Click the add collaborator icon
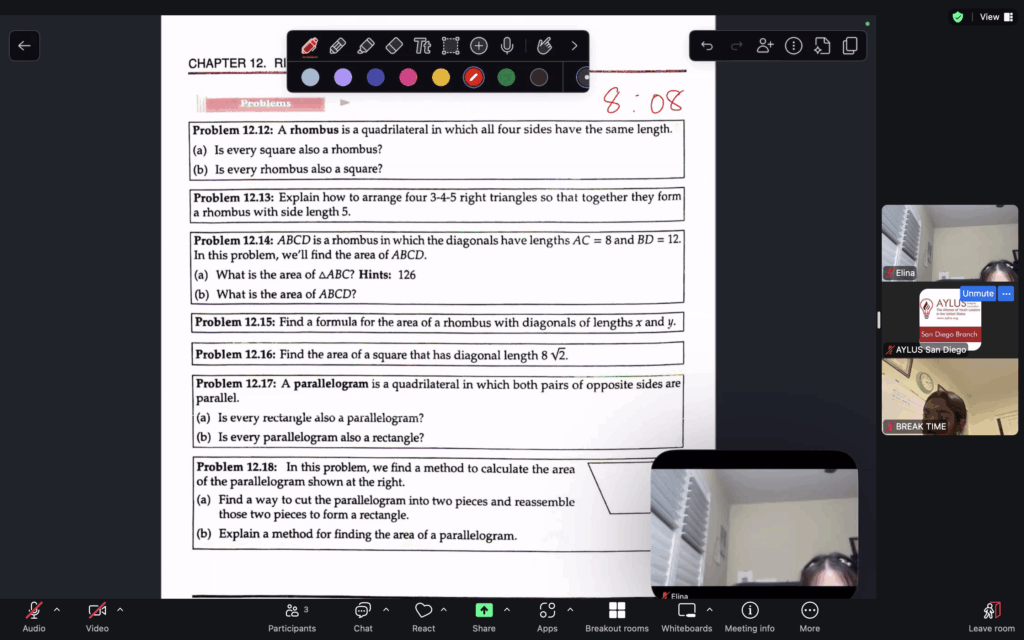Screen dimensions: 1024x640 [x=765, y=46]
